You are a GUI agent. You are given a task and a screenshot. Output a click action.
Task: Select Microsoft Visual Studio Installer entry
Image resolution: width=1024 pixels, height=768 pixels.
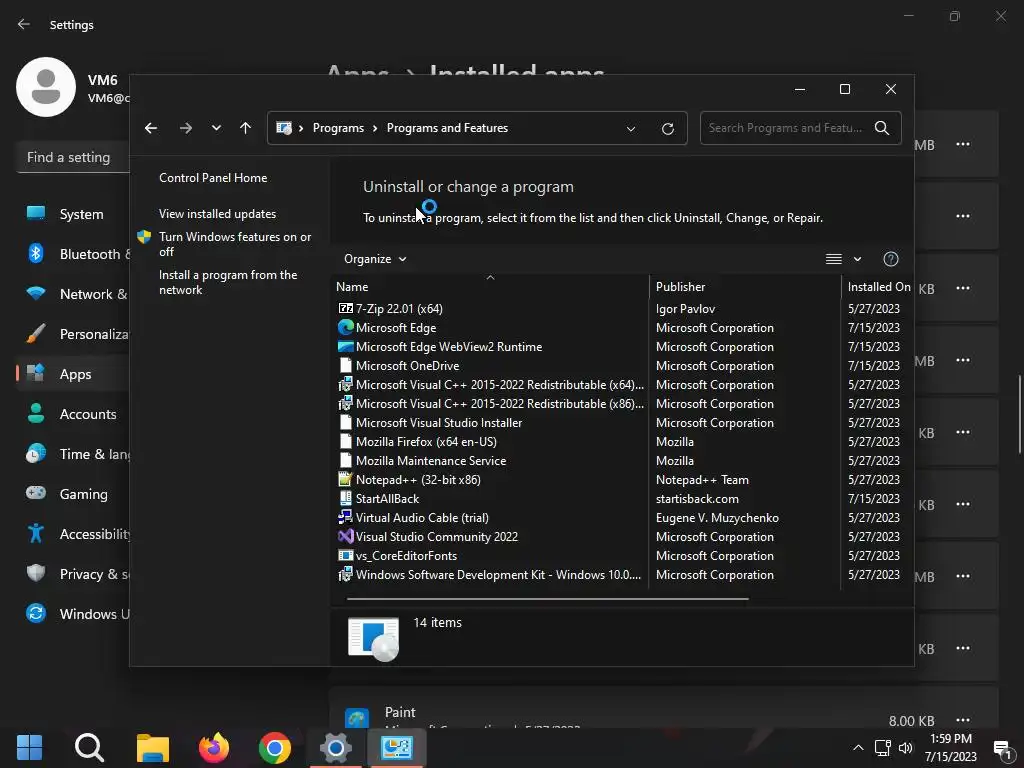(x=438, y=423)
